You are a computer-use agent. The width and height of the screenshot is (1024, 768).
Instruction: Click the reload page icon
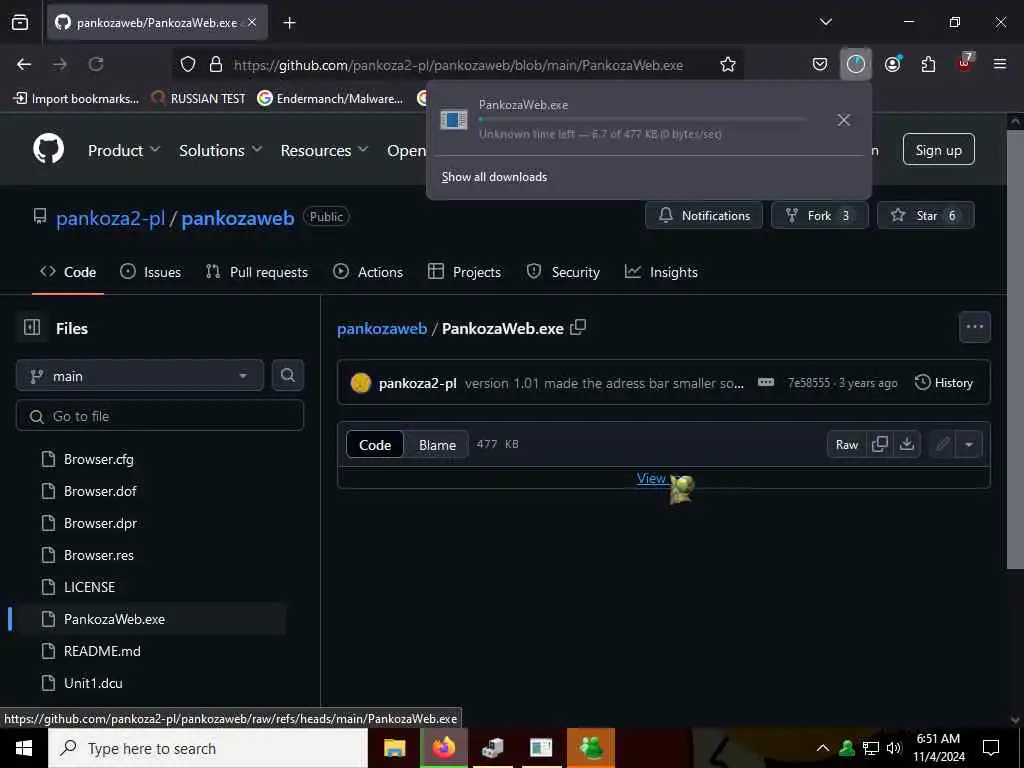tap(96, 64)
